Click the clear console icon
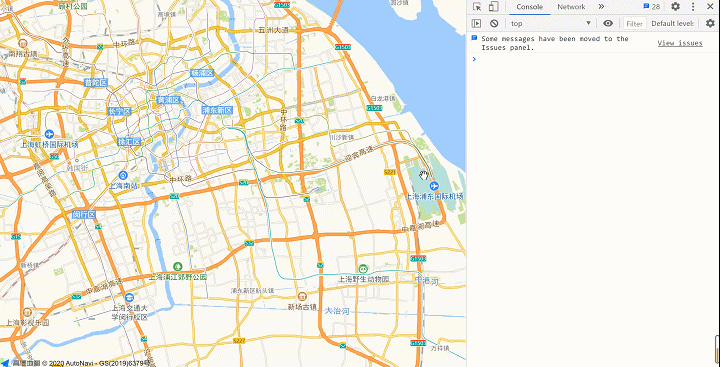Viewport: 720px width, 367px height. tap(494, 23)
